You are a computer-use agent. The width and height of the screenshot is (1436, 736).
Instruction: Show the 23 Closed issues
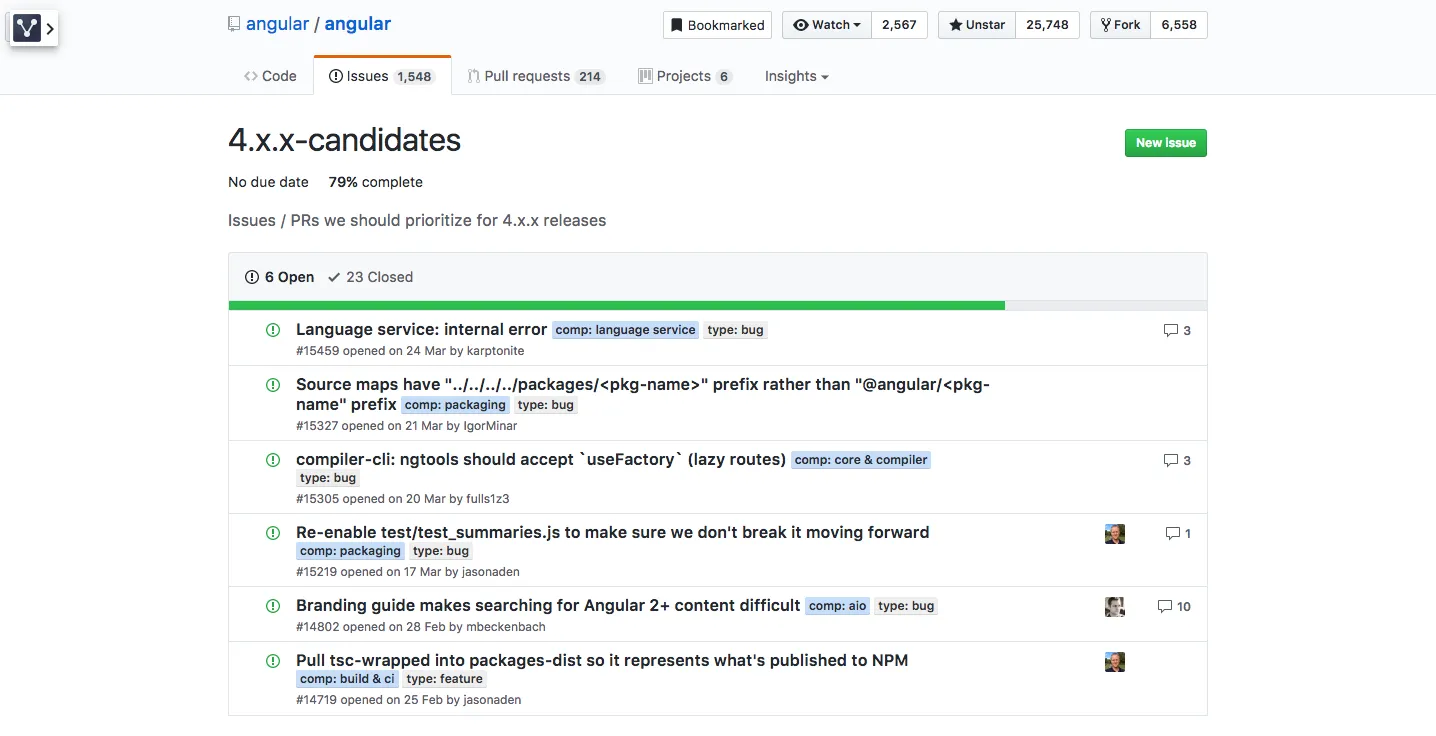pos(370,277)
